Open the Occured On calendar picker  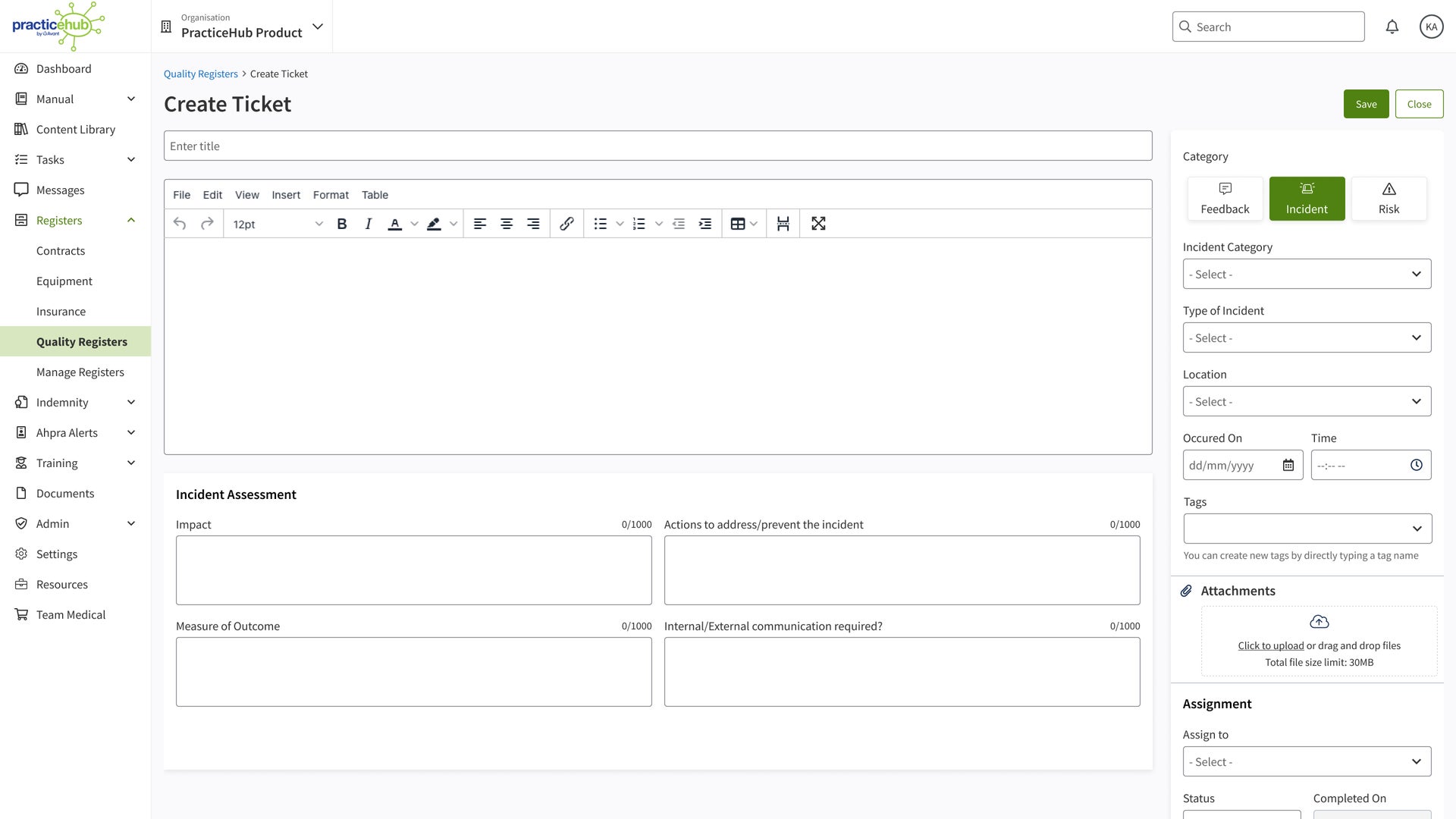(x=1288, y=465)
